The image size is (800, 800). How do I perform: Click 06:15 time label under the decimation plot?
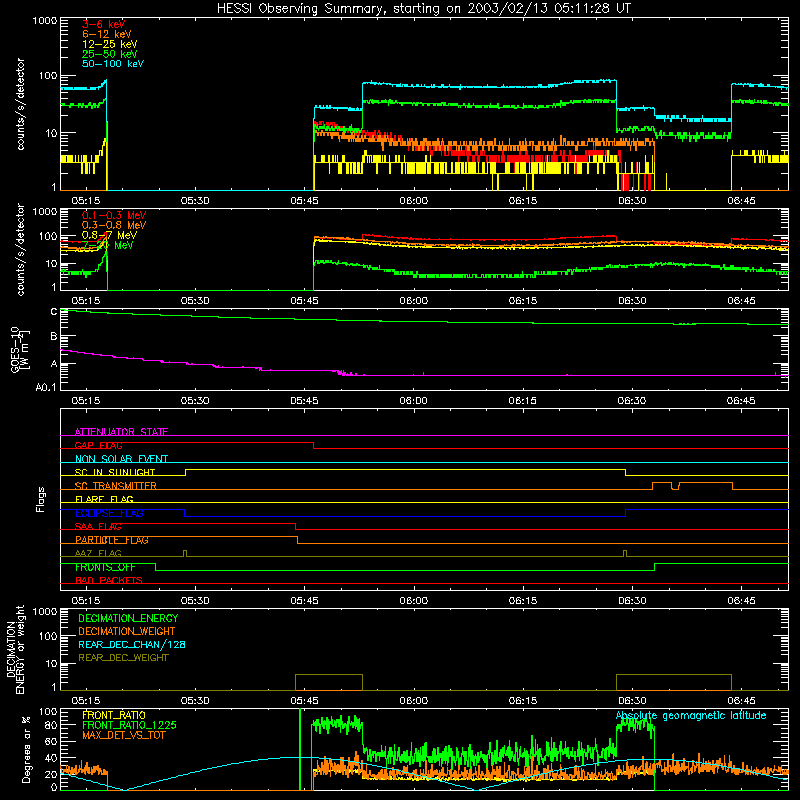coord(522,701)
